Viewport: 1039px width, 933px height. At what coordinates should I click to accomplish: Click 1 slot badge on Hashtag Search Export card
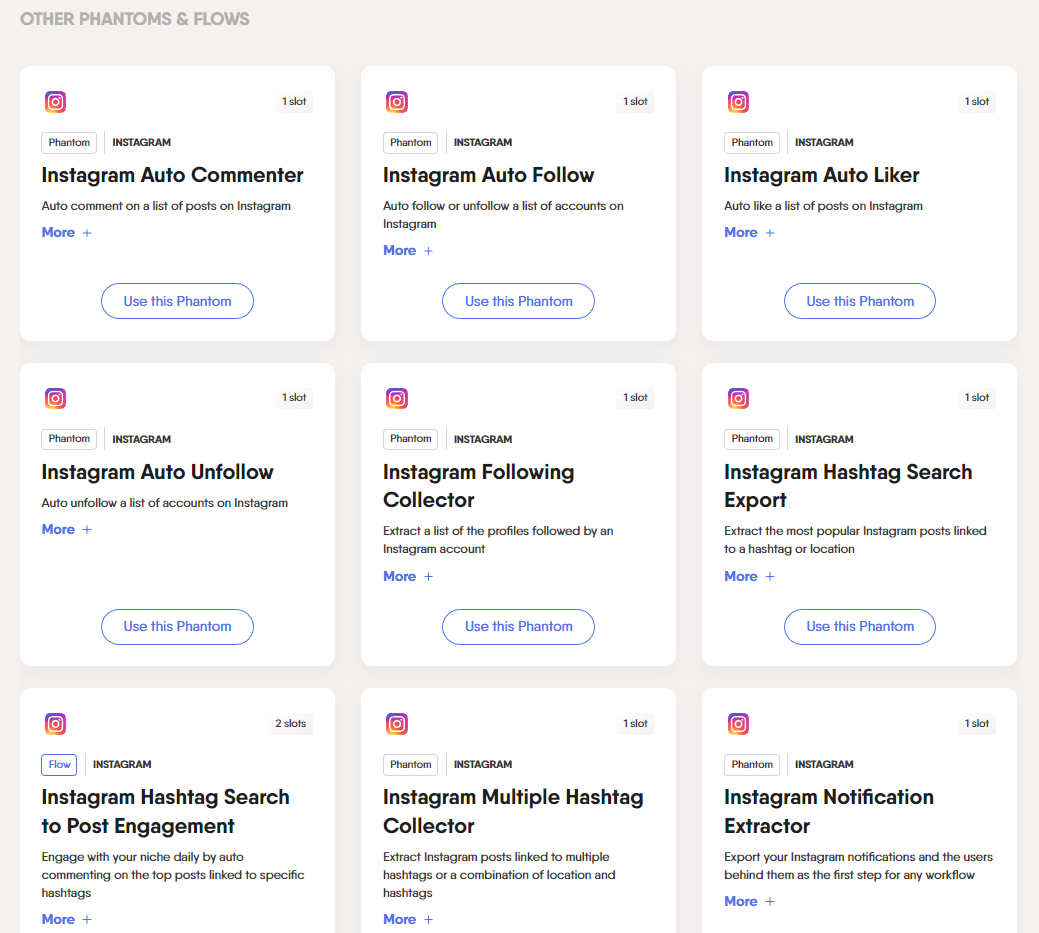click(x=977, y=398)
